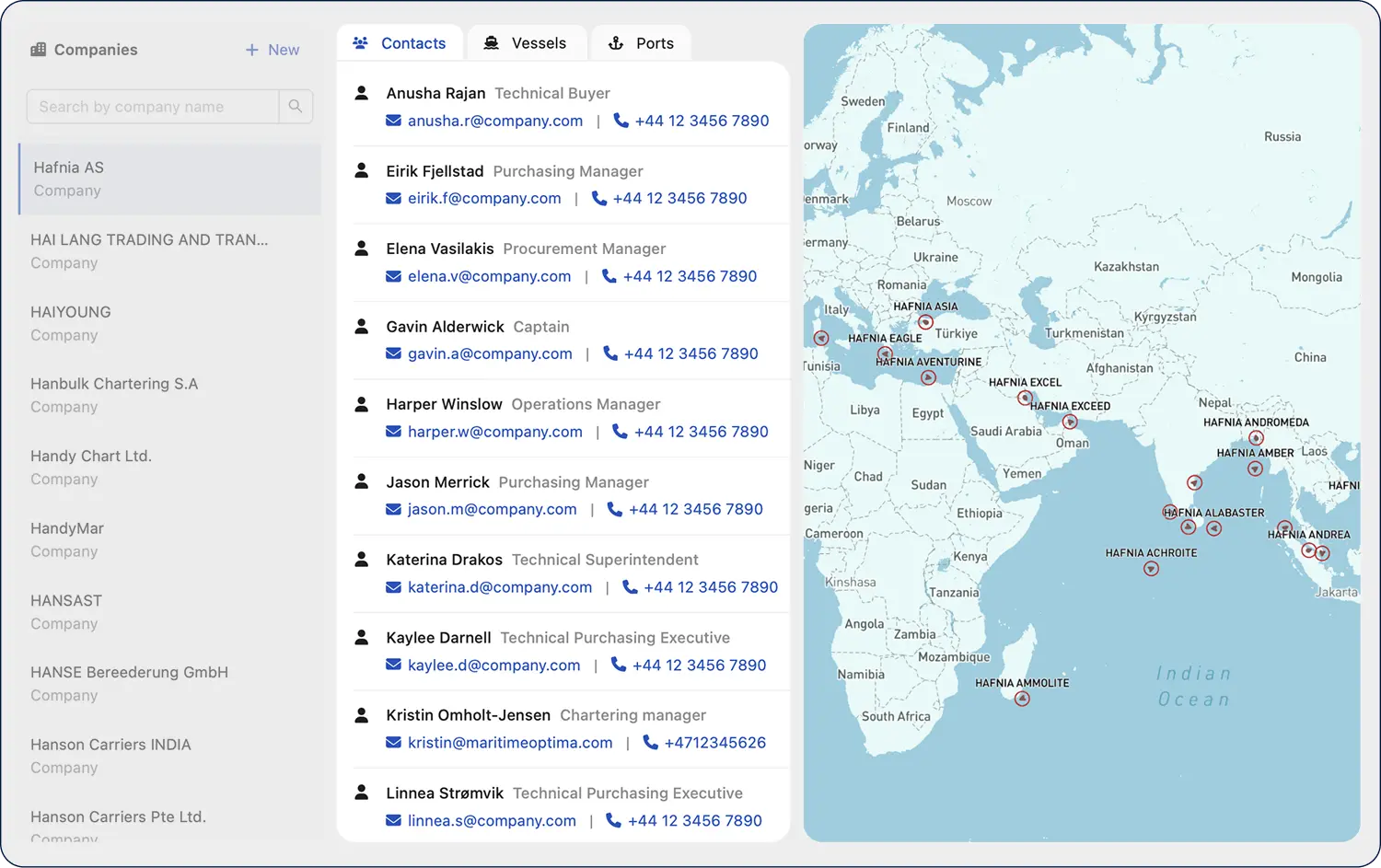Screen dimensions: 1381x868
Task: Select HAFNIA EXCEED vessel marker on map
Action: [1070, 422]
